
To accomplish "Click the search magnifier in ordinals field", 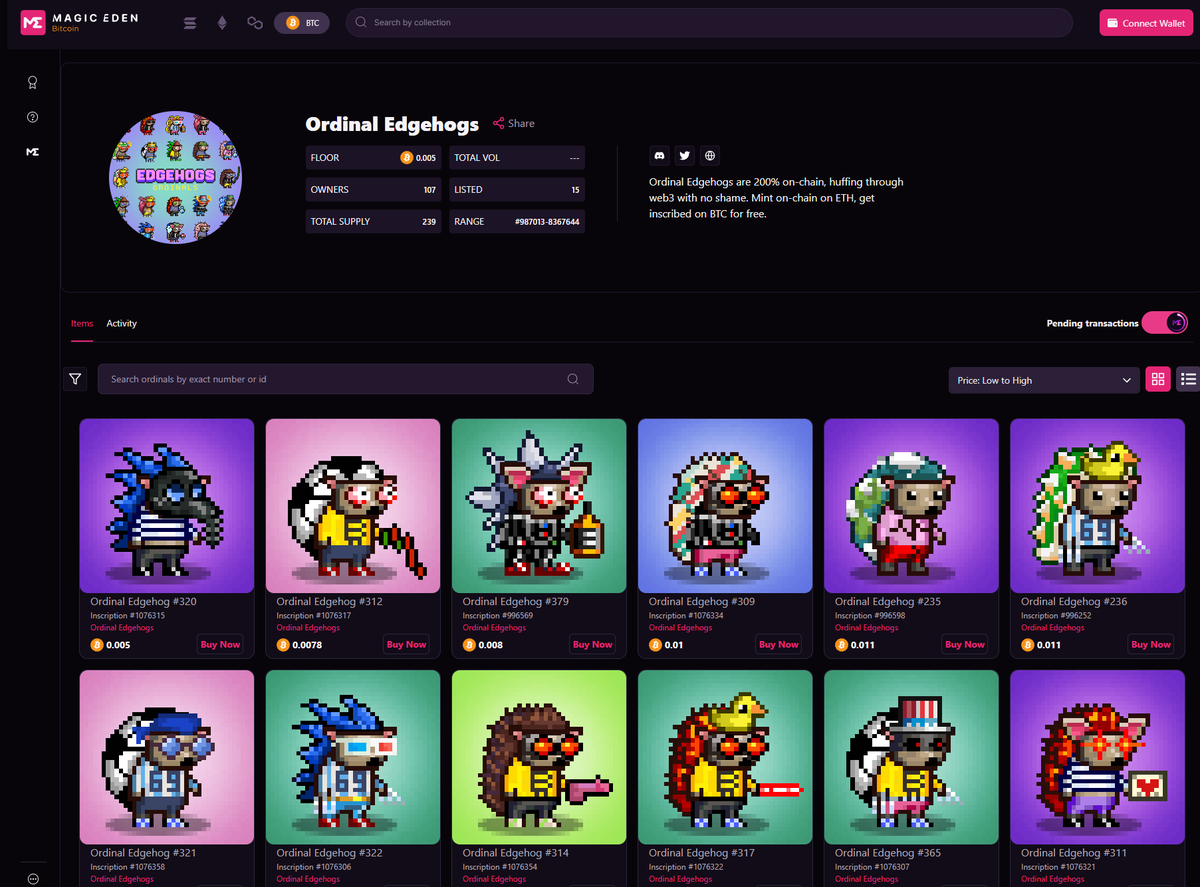I will tap(573, 379).
